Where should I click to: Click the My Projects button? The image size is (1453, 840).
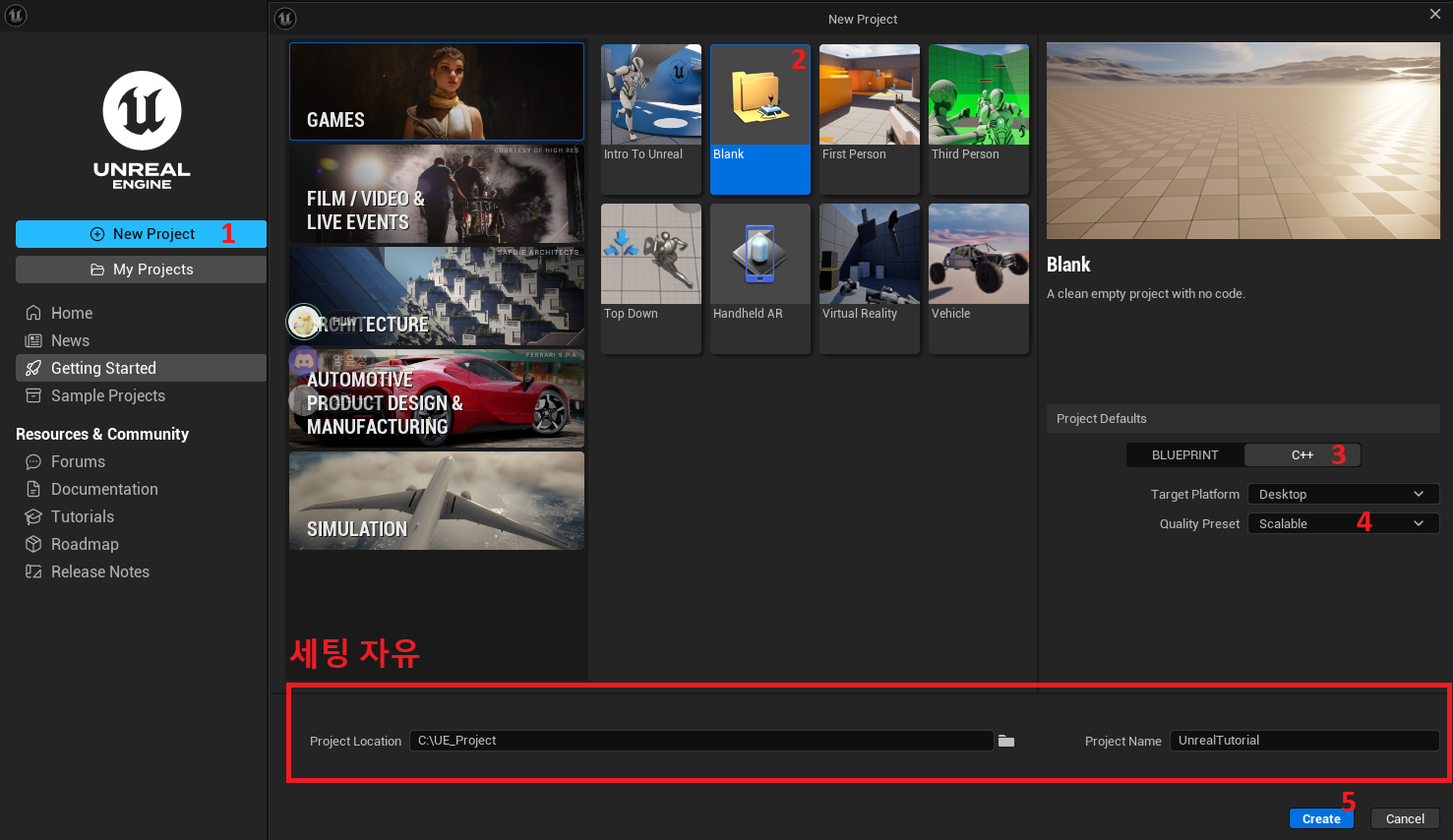click(141, 270)
